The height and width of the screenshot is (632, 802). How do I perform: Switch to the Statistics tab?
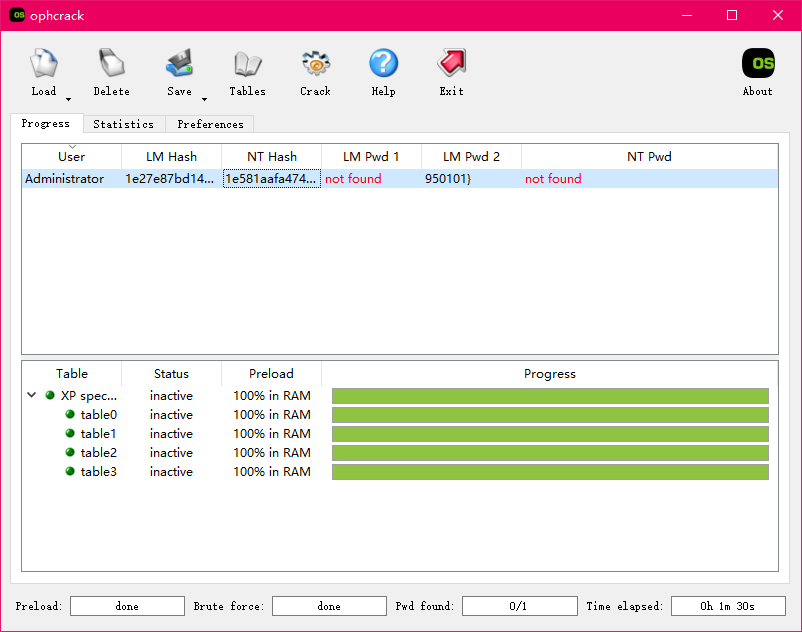(x=123, y=124)
